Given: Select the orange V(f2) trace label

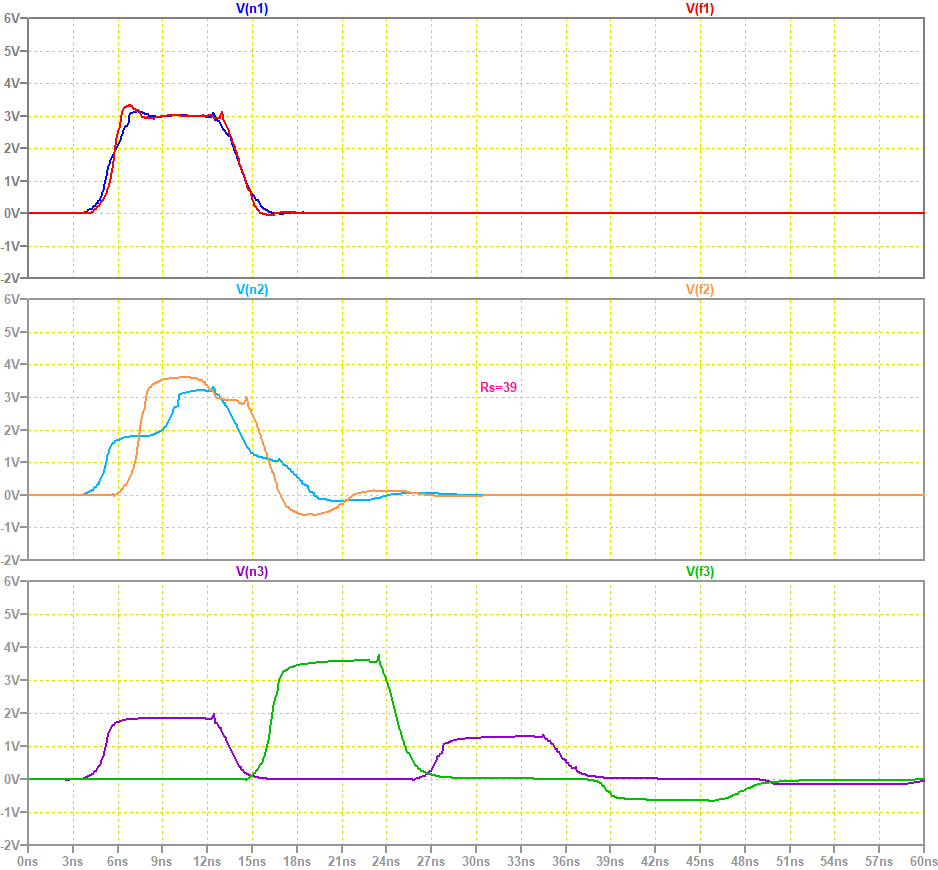Looking at the screenshot, I should coord(699,290).
